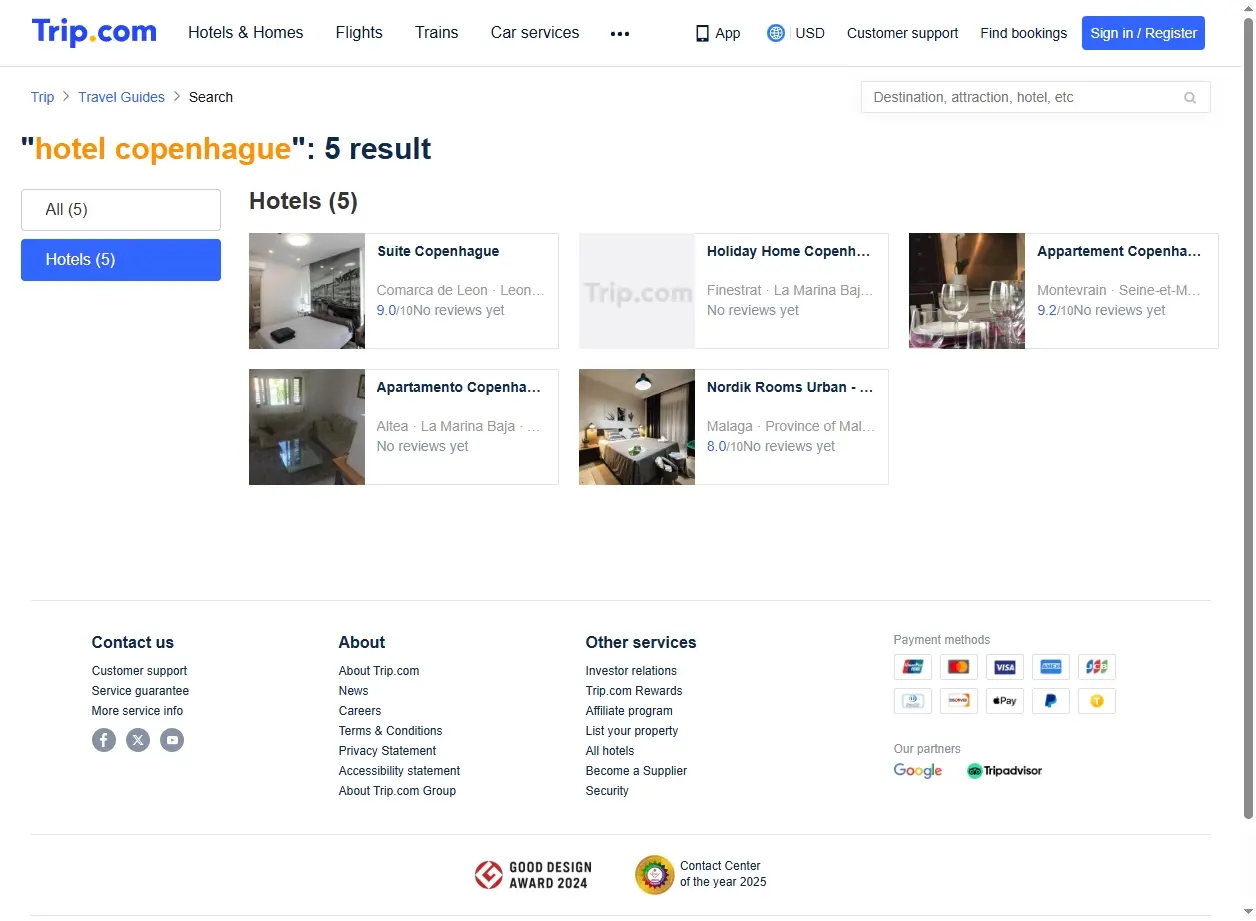
Task: Click the JCB payment icon
Action: (x=1097, y=667)
